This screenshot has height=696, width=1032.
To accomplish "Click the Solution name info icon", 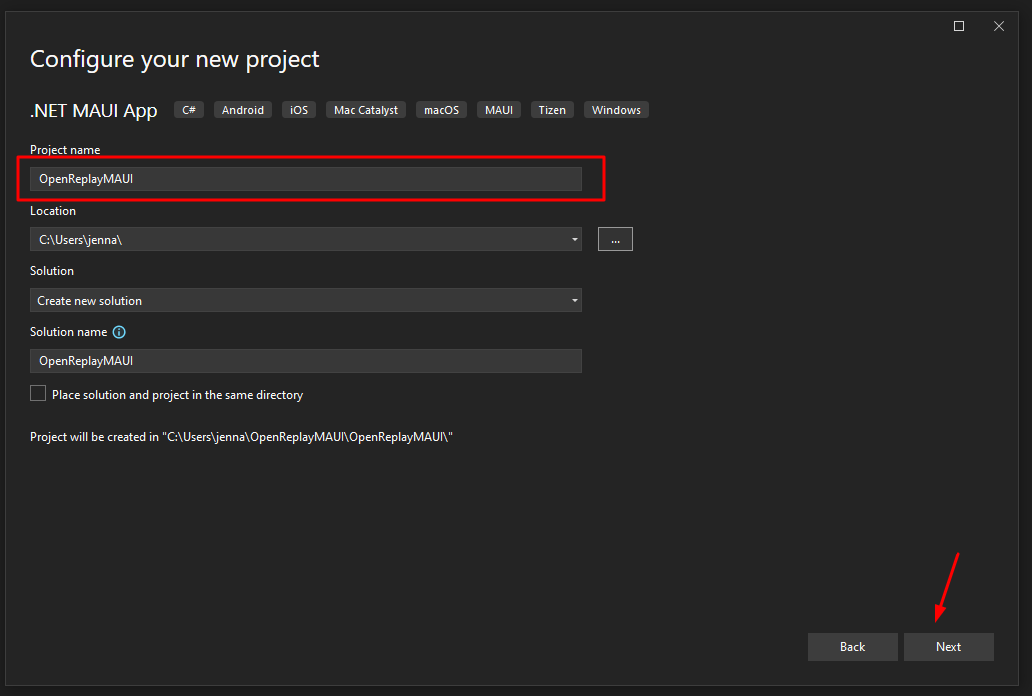I will (x=119, y=332).
